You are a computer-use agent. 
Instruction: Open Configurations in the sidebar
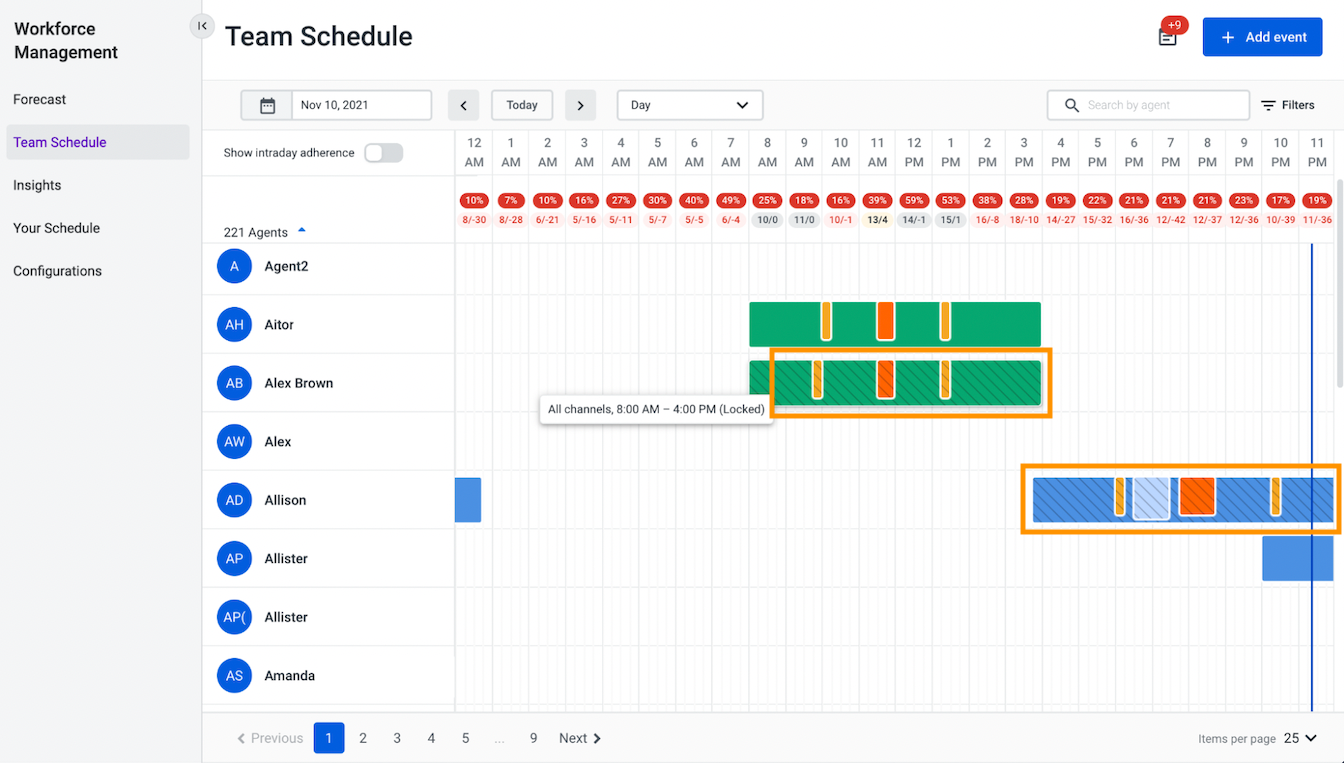click(57, 271)
